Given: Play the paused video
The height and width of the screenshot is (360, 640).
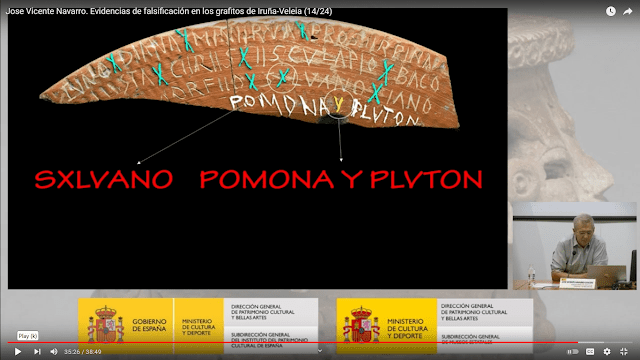Looking at the screenshot, I should click(18, 351).
